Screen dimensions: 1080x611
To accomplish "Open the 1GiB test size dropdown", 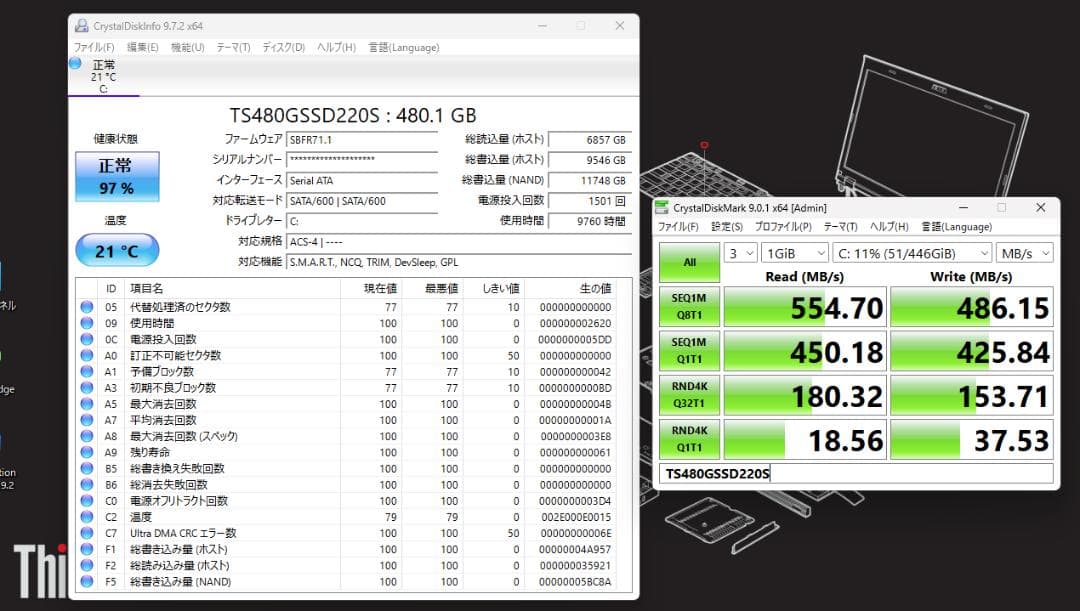I will tap(794, 253).
